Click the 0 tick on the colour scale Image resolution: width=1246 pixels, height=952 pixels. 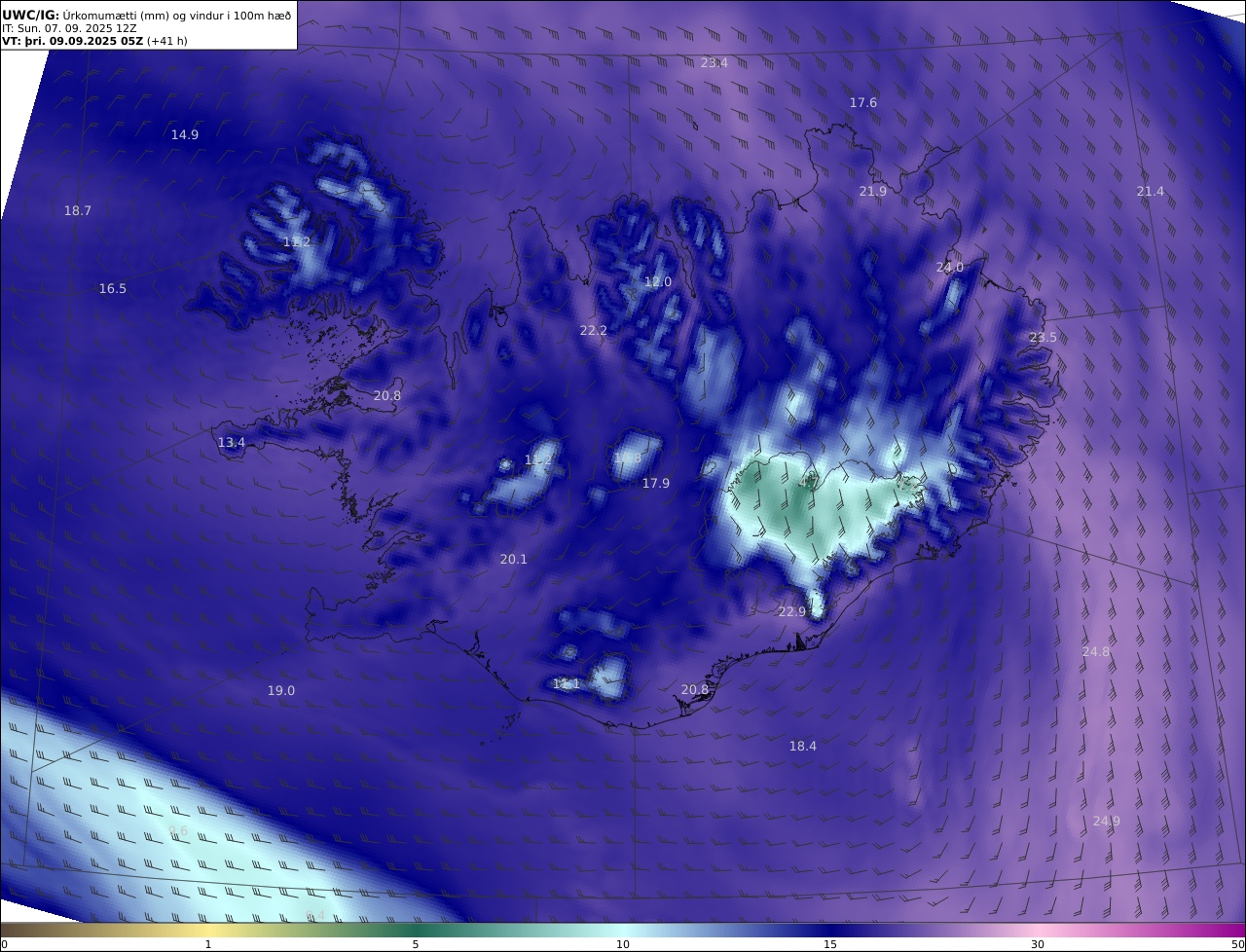click(x=4, y=944)
